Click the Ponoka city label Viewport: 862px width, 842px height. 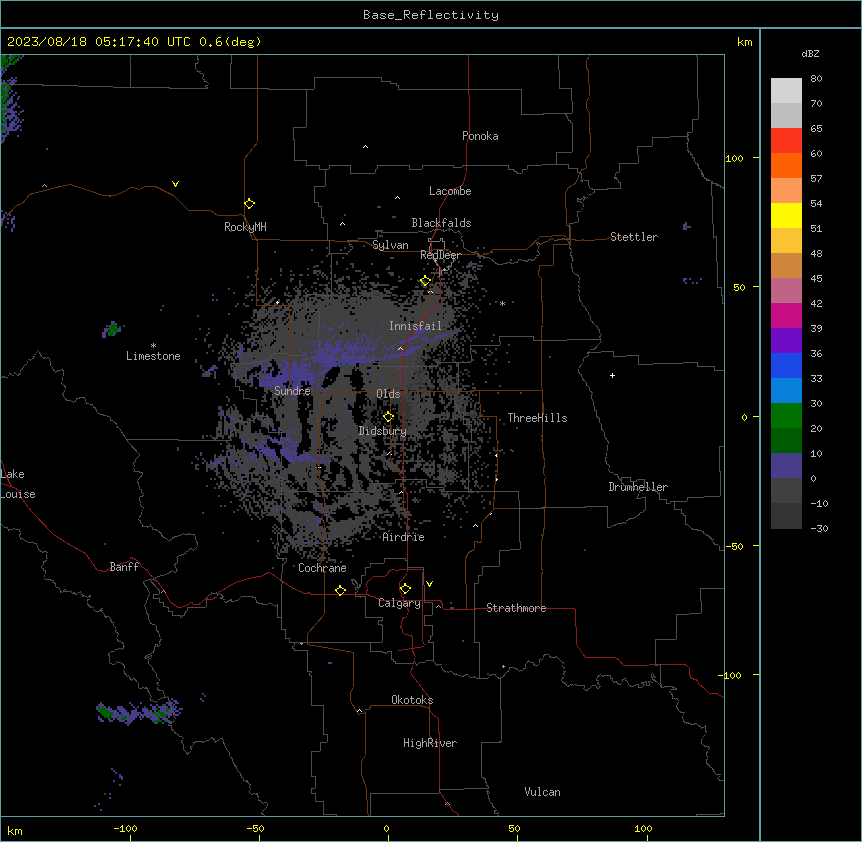click(x=480, y=136)
